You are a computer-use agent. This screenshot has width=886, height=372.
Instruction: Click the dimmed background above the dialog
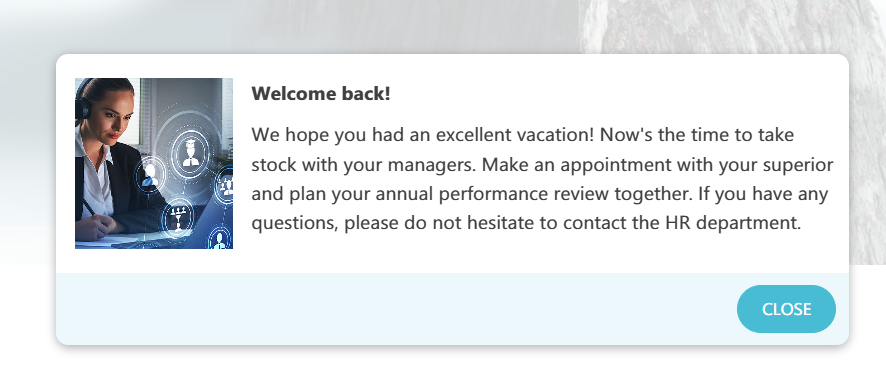(443, 25)
